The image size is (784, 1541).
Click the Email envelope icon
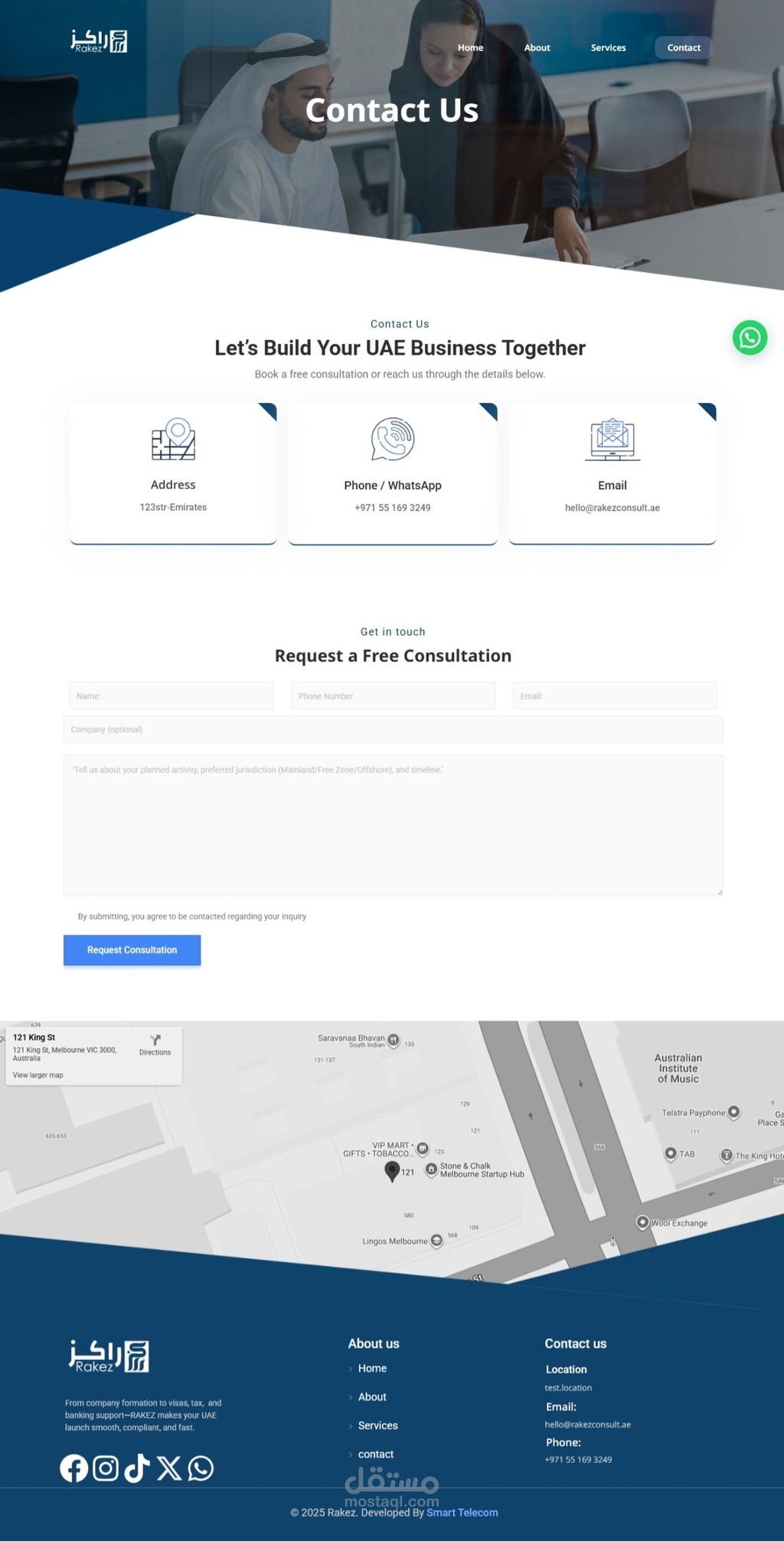pyautogui.click(x=612, y=440)
